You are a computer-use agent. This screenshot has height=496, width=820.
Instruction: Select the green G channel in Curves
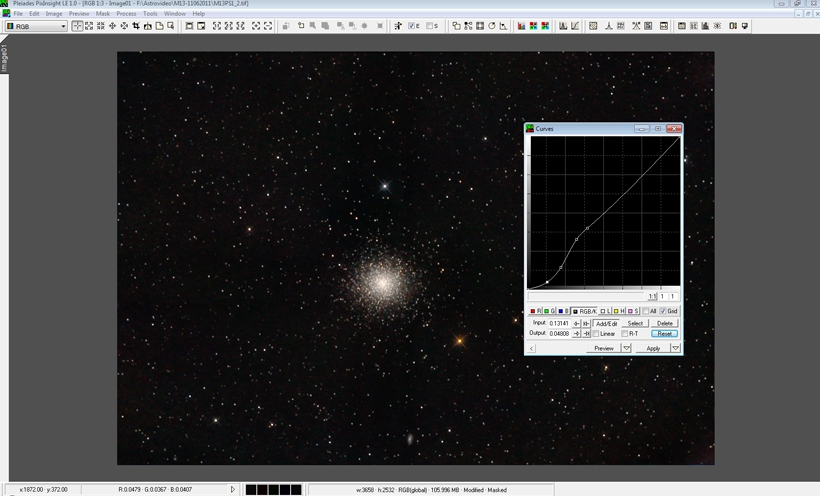point(549,311)
